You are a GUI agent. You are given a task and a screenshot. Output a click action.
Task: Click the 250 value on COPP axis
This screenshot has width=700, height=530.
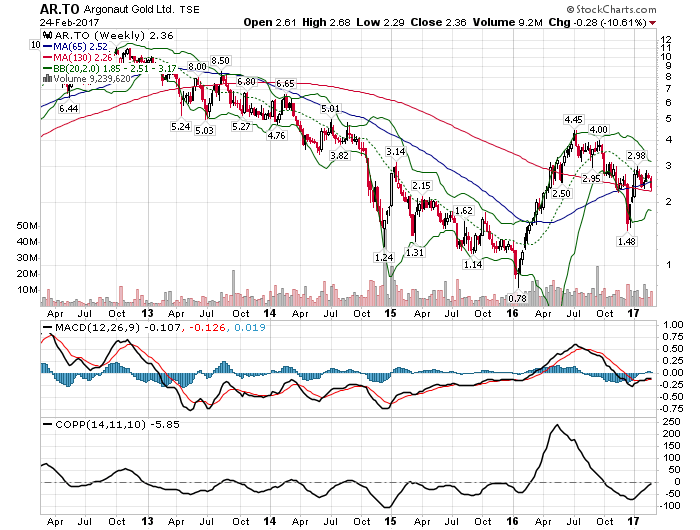(671, 421)
